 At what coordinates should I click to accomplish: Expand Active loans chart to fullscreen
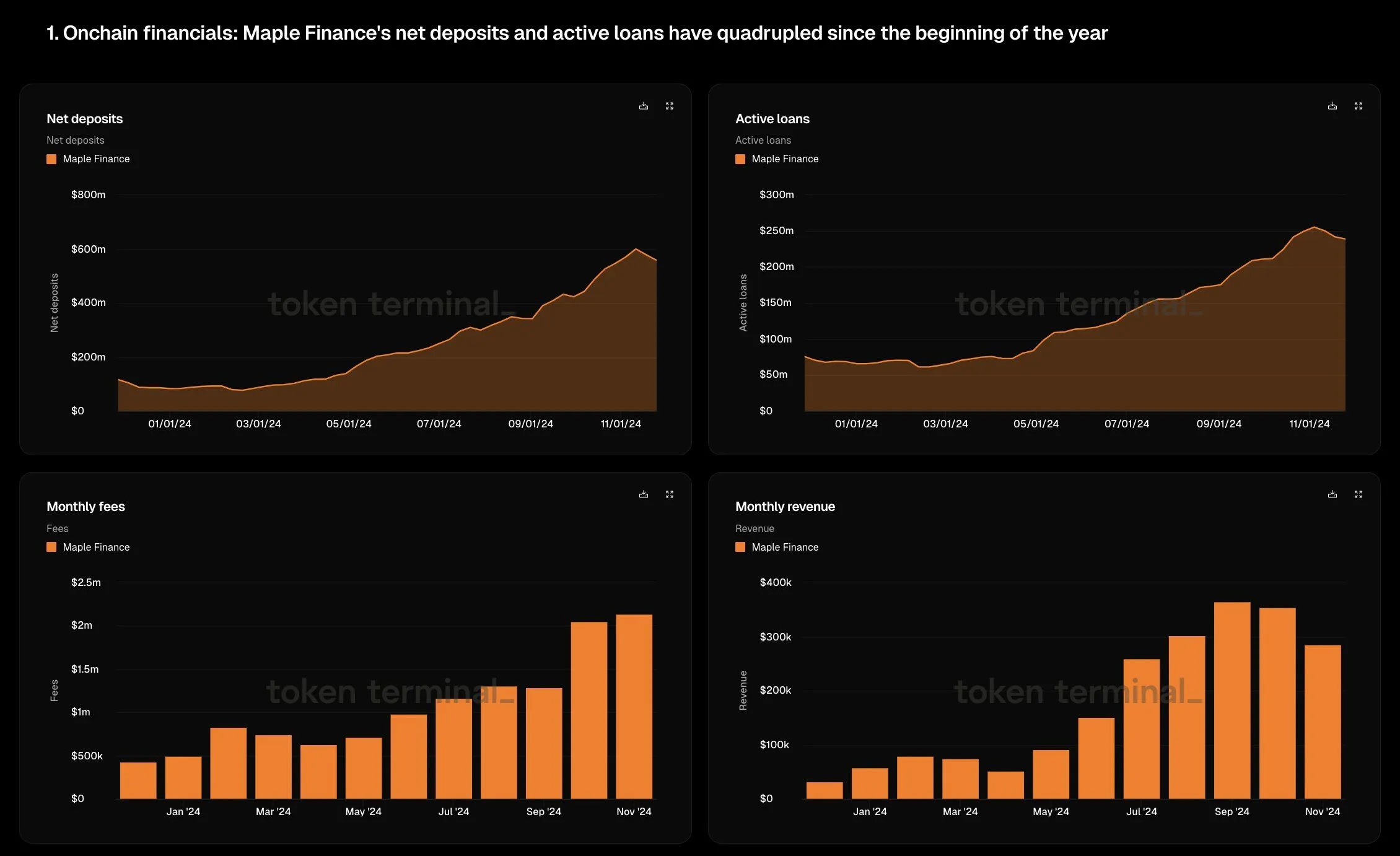pos(1358,106)
